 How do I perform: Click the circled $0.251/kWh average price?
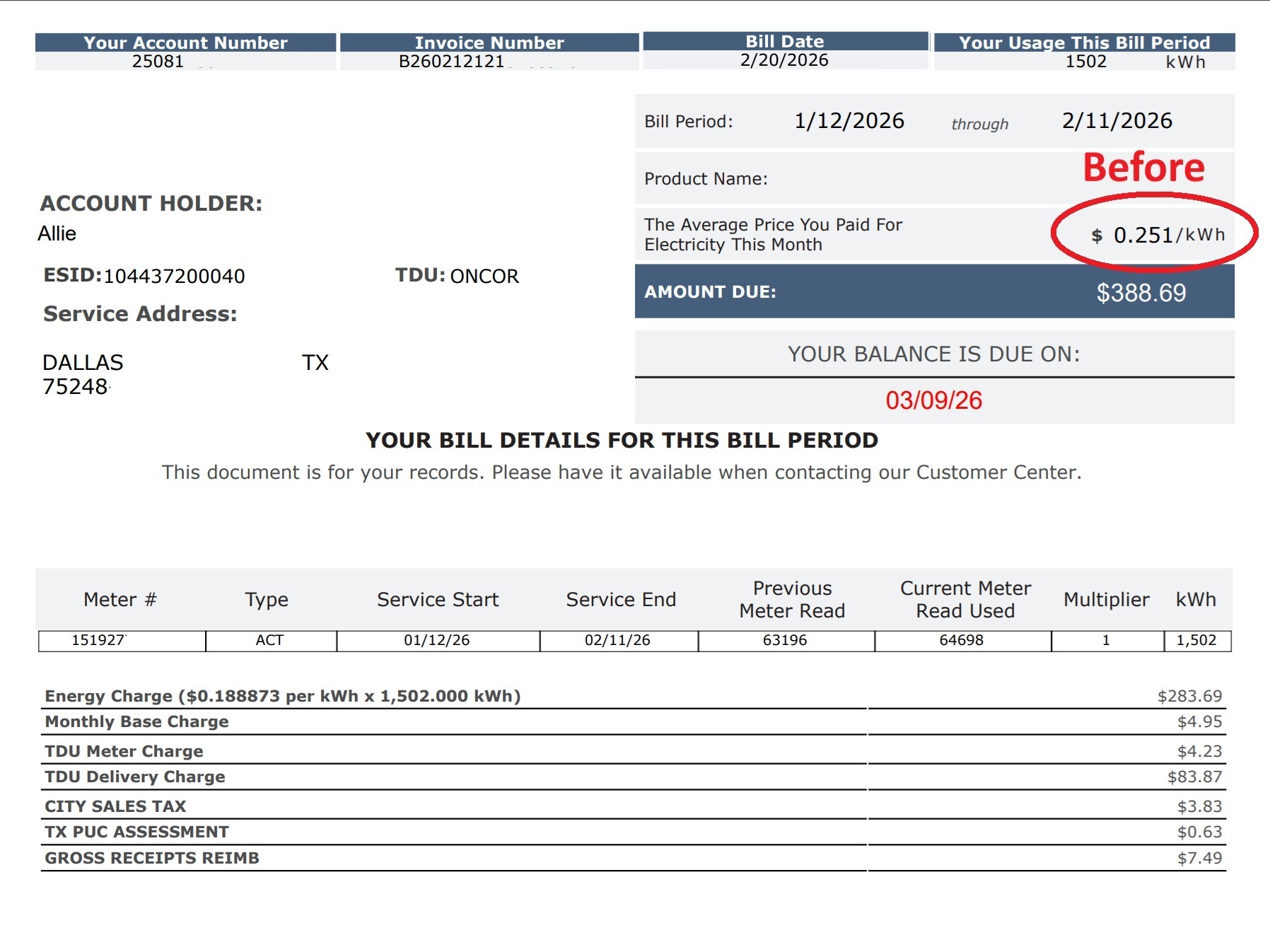(1157, 235)
